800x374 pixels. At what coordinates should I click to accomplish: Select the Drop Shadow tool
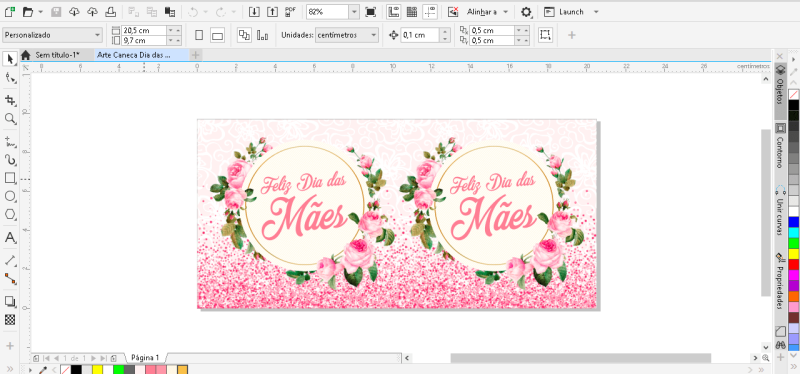tap(10, 301)
